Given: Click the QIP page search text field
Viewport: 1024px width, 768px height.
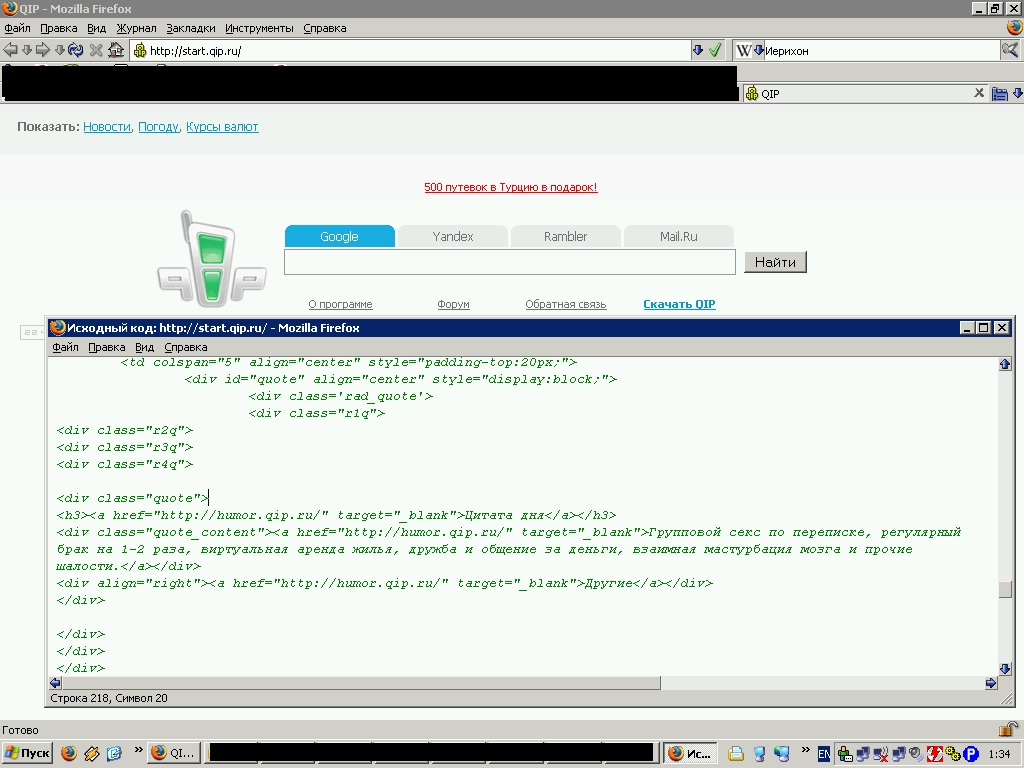Looking at the screenshot, I should pyautogui.click(x=509, y=262).
